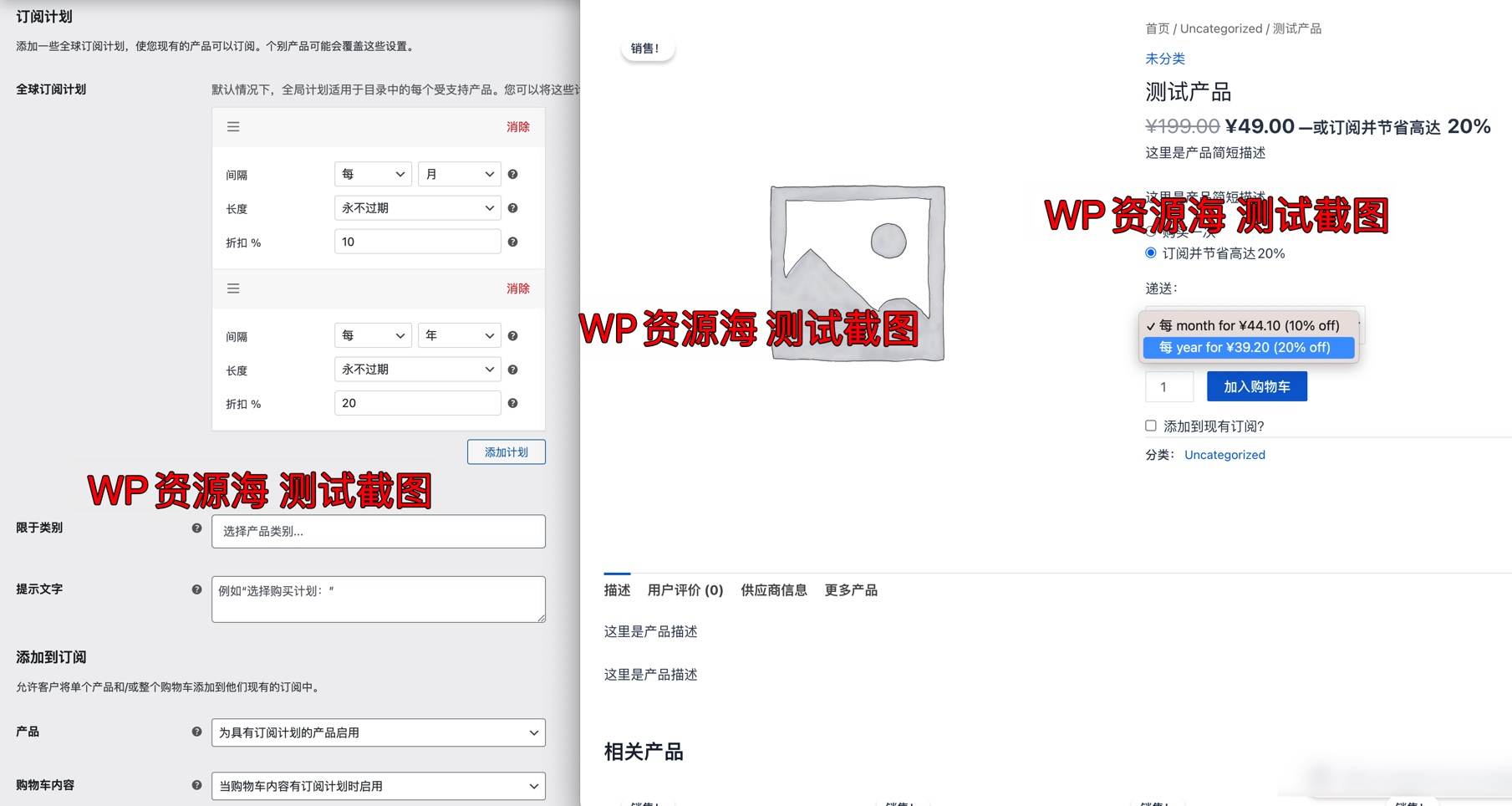Switch to the 描述 tab
This screenshot has height=806, width=1512.
[x=618, y=590]
